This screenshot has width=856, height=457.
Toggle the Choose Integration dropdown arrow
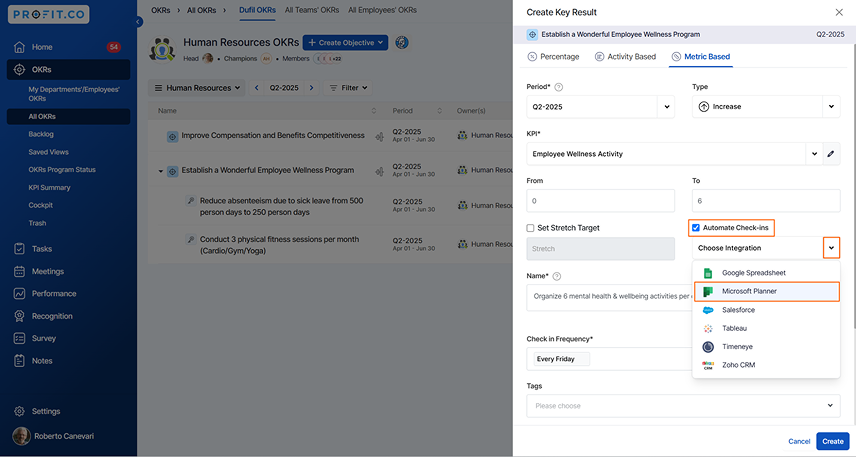(831, 248)
